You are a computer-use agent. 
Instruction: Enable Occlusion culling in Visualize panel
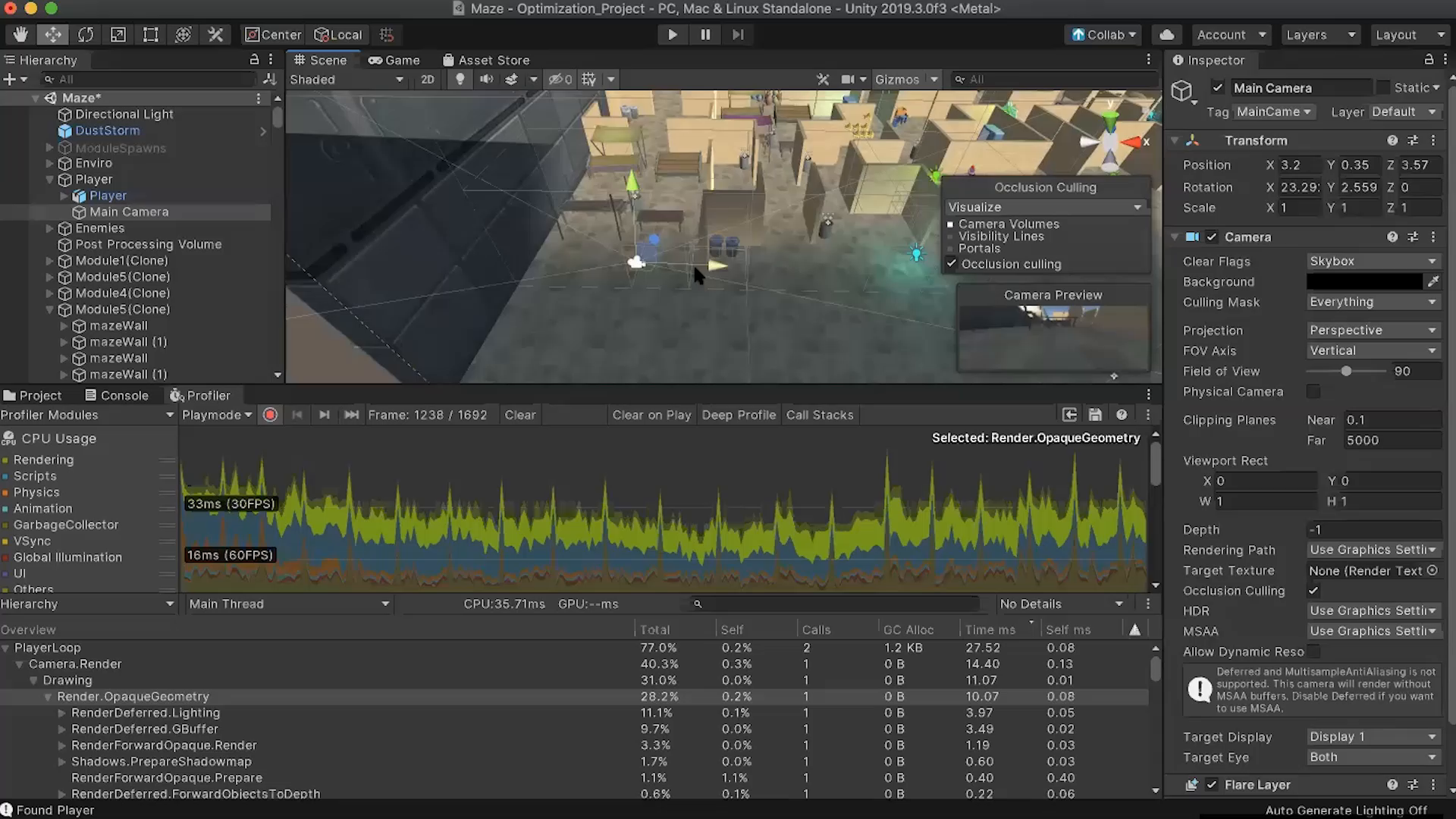(951, 264)
